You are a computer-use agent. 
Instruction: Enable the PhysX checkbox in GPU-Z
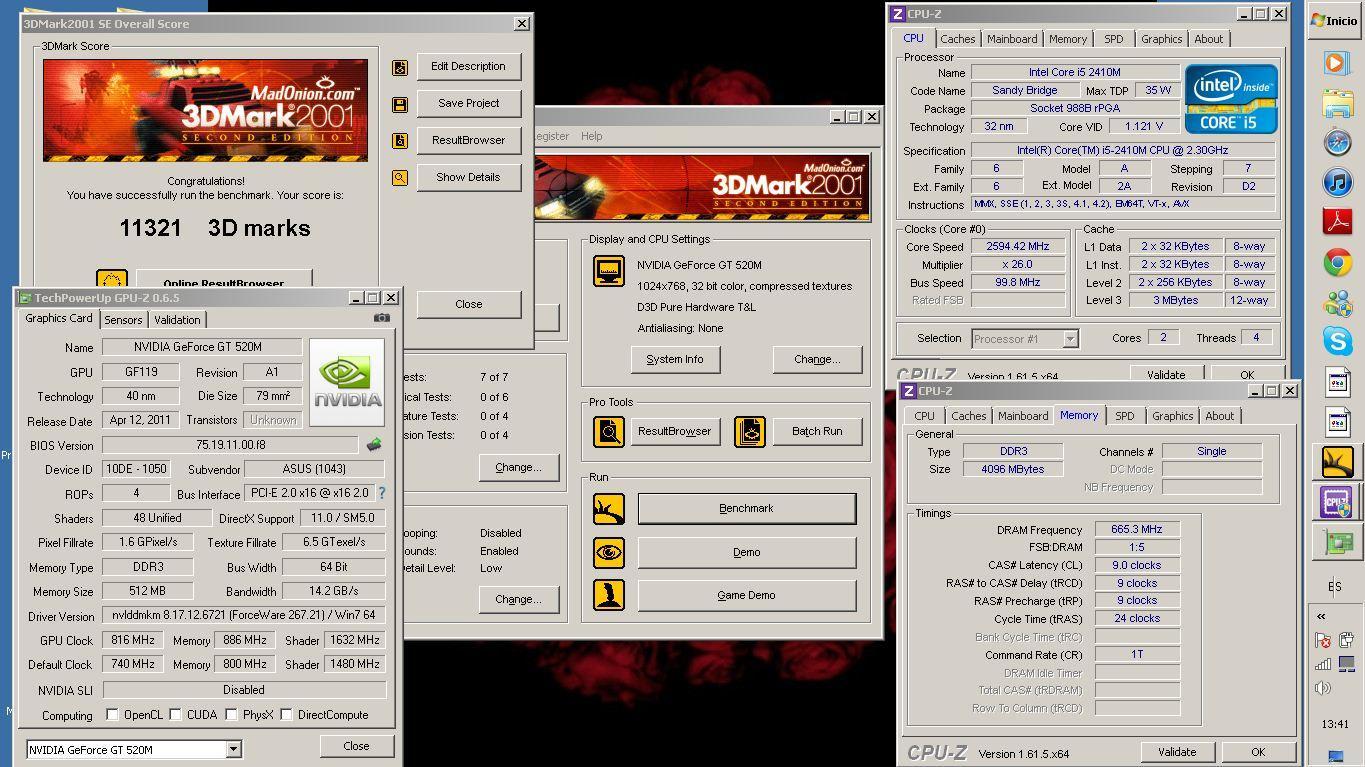(231, 715)
